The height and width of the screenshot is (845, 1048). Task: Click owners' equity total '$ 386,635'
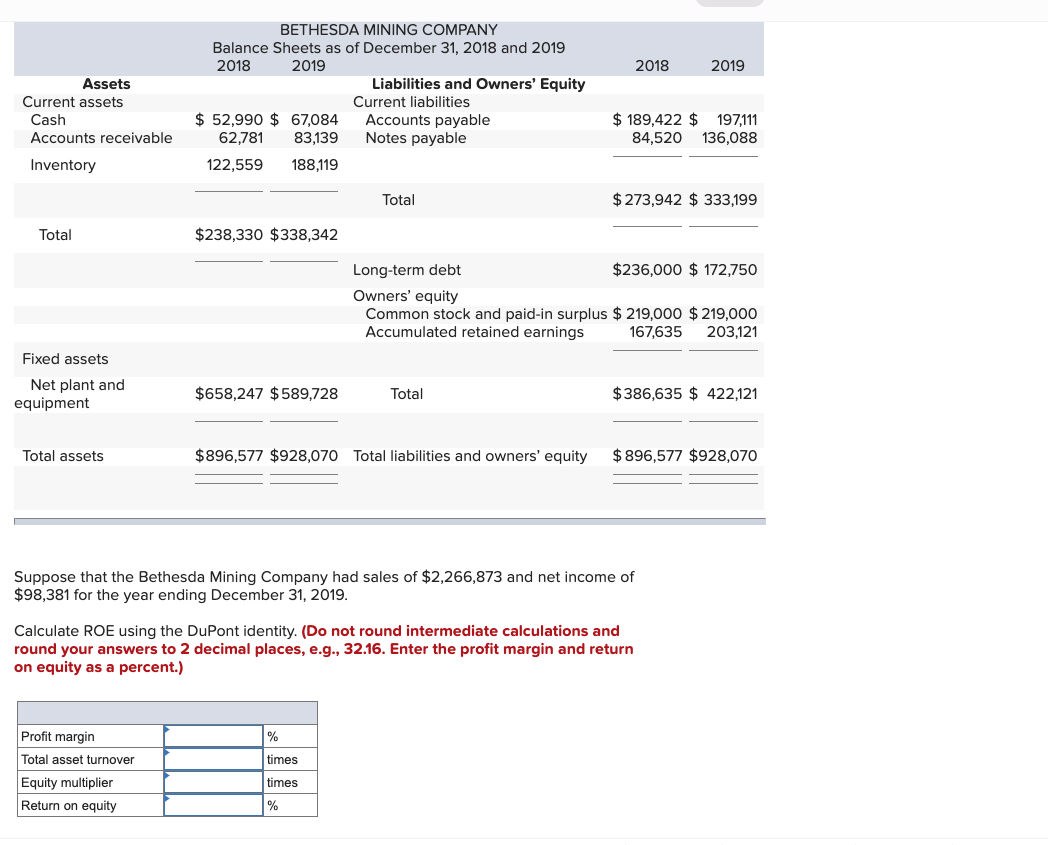point(648,394)
